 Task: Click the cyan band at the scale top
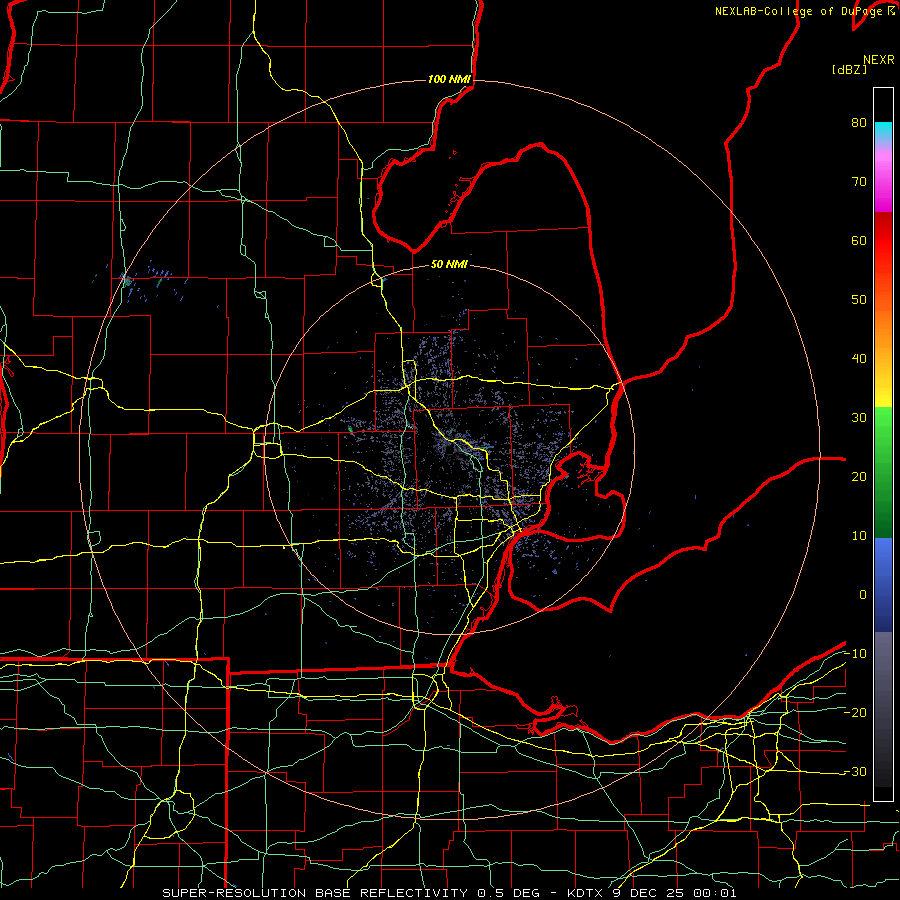pos(883,132)
